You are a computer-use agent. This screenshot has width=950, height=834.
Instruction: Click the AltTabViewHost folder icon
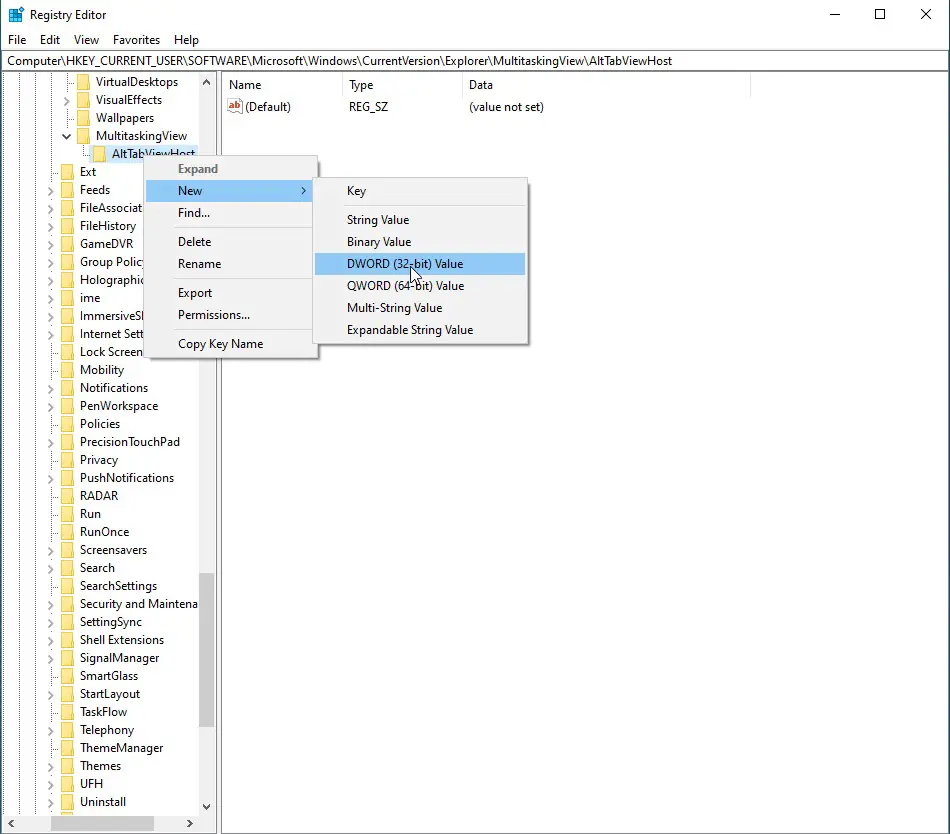99,154
